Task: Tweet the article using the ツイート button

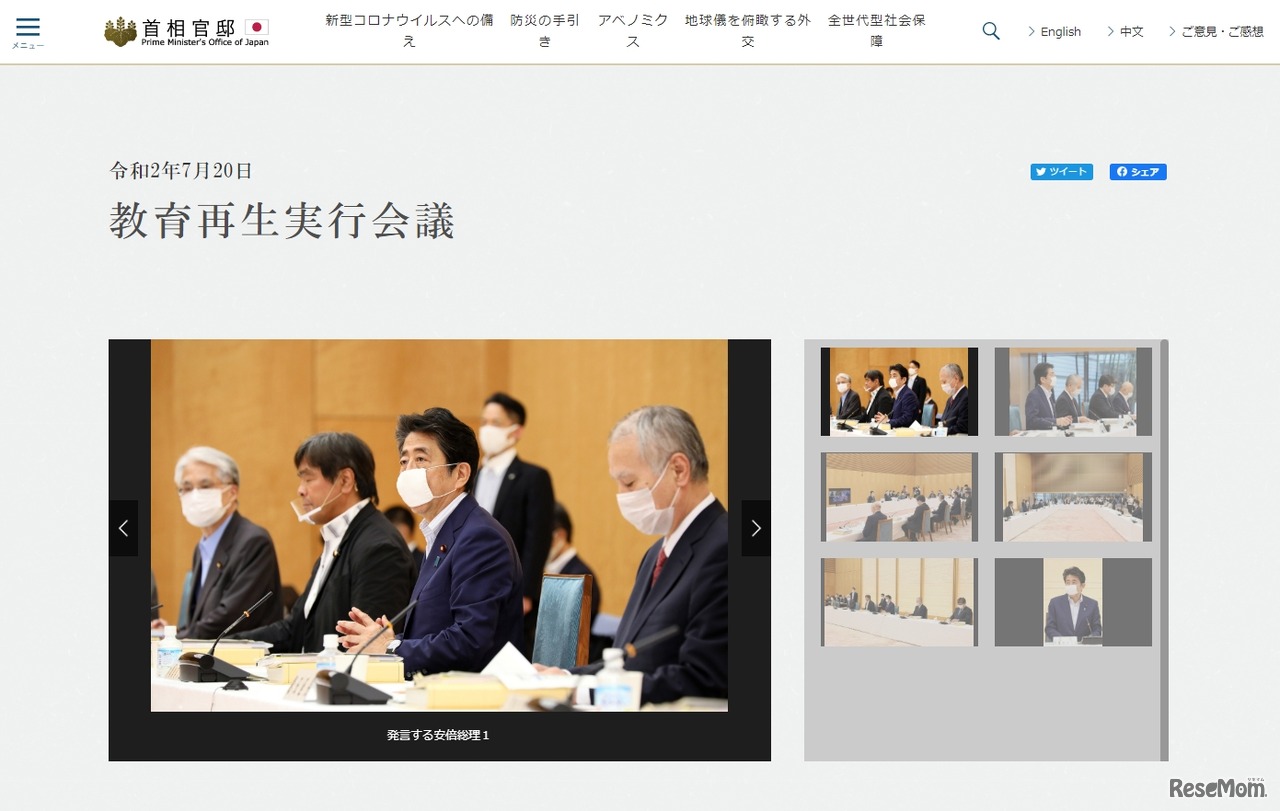Action: click(x=1061, y=171)
